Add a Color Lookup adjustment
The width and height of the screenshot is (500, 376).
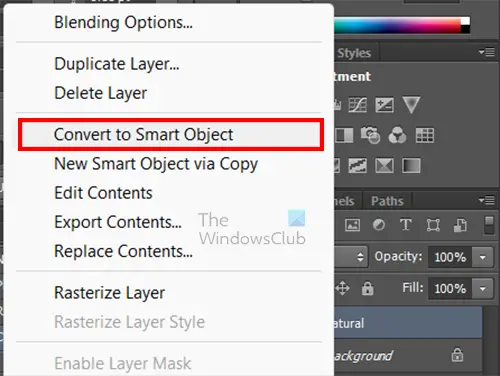pyautogui.click(x=425, y=135)
